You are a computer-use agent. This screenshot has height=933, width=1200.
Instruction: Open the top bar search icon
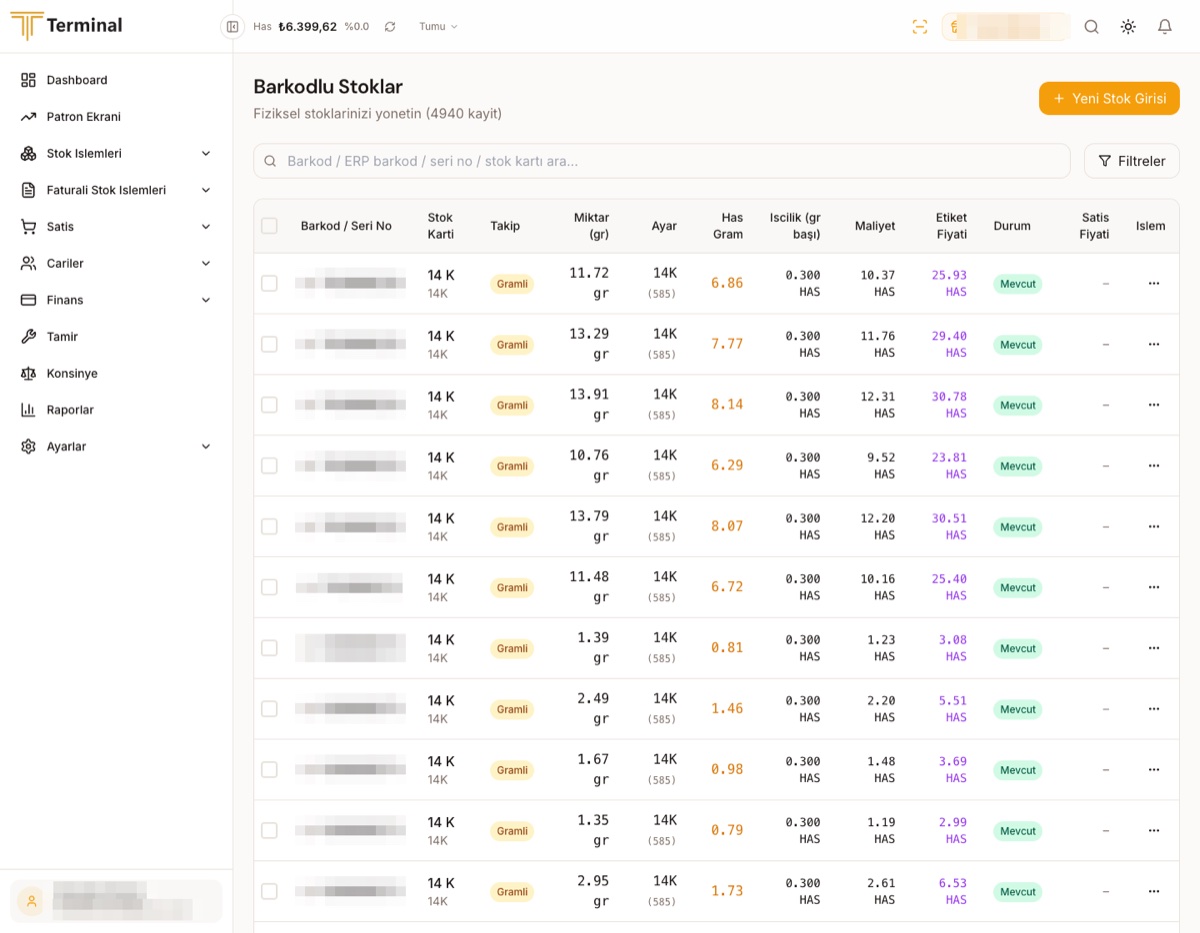[x=1092, y=27]
